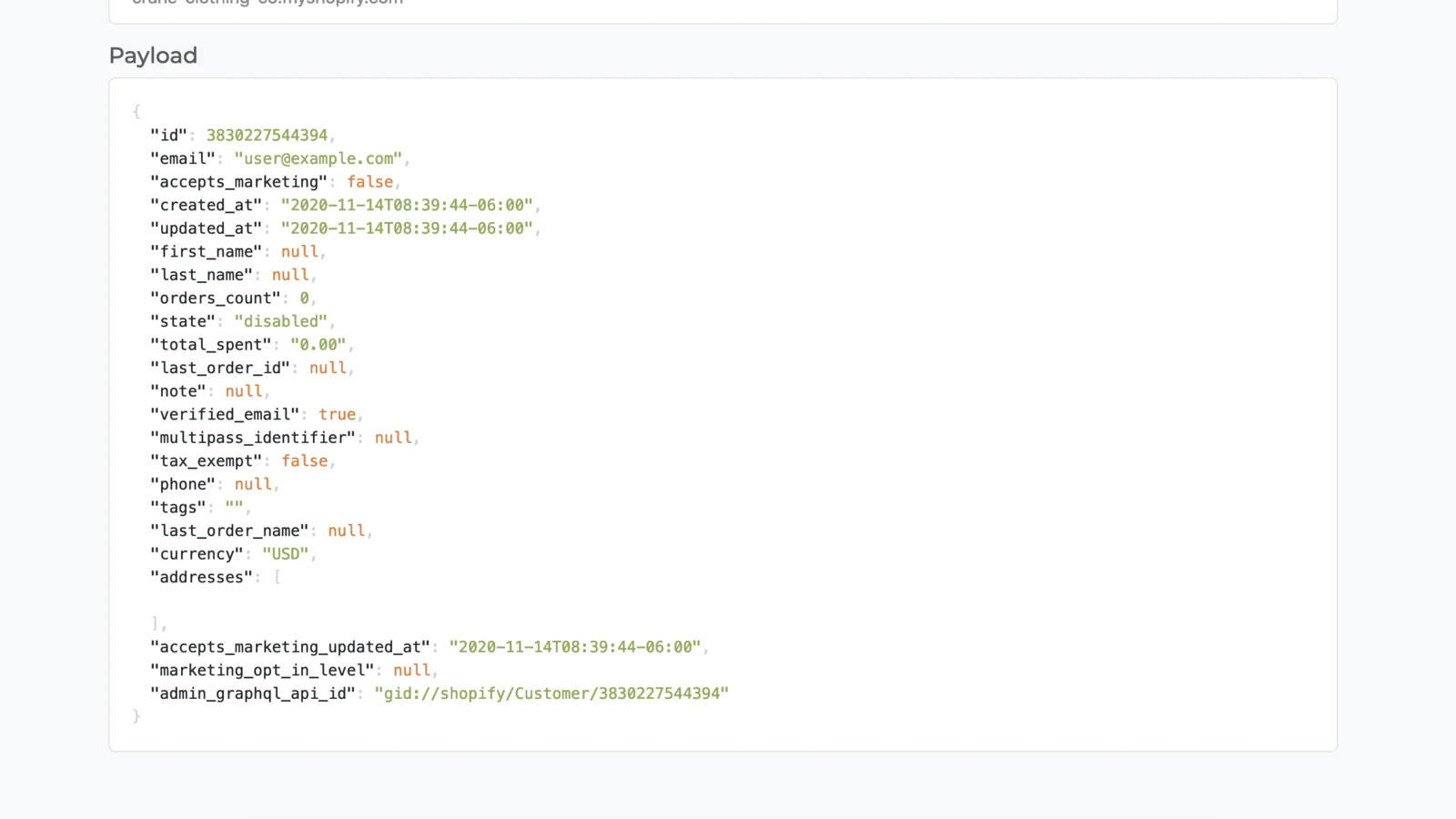Viewport: 1456px width, 819px height.
Task: Click the "disabled" state value
Action: [280, 321]
